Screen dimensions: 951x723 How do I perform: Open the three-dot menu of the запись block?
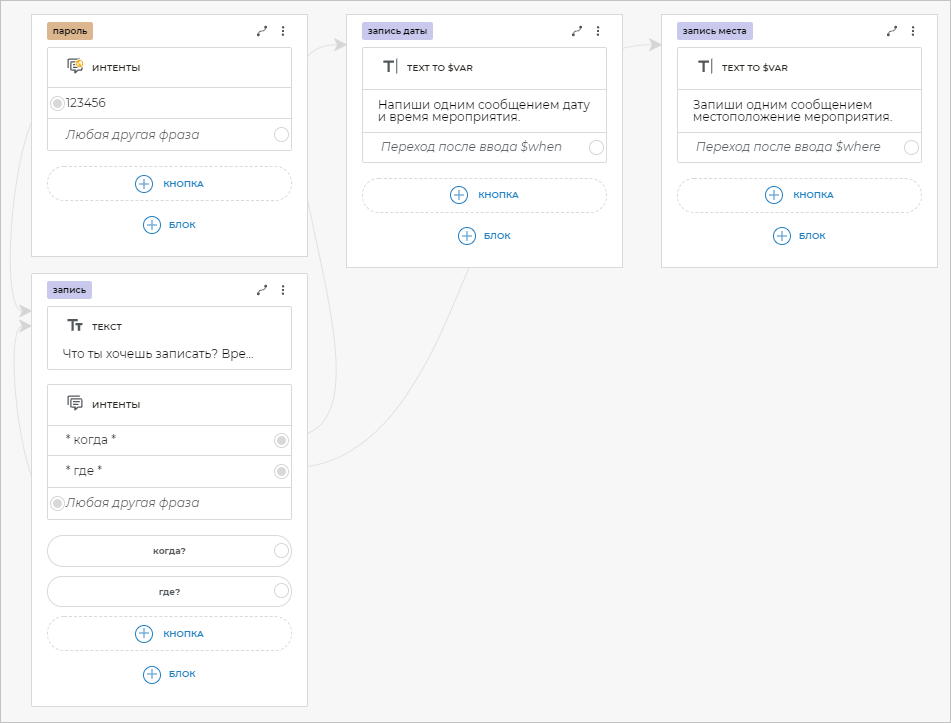[283, 290]
